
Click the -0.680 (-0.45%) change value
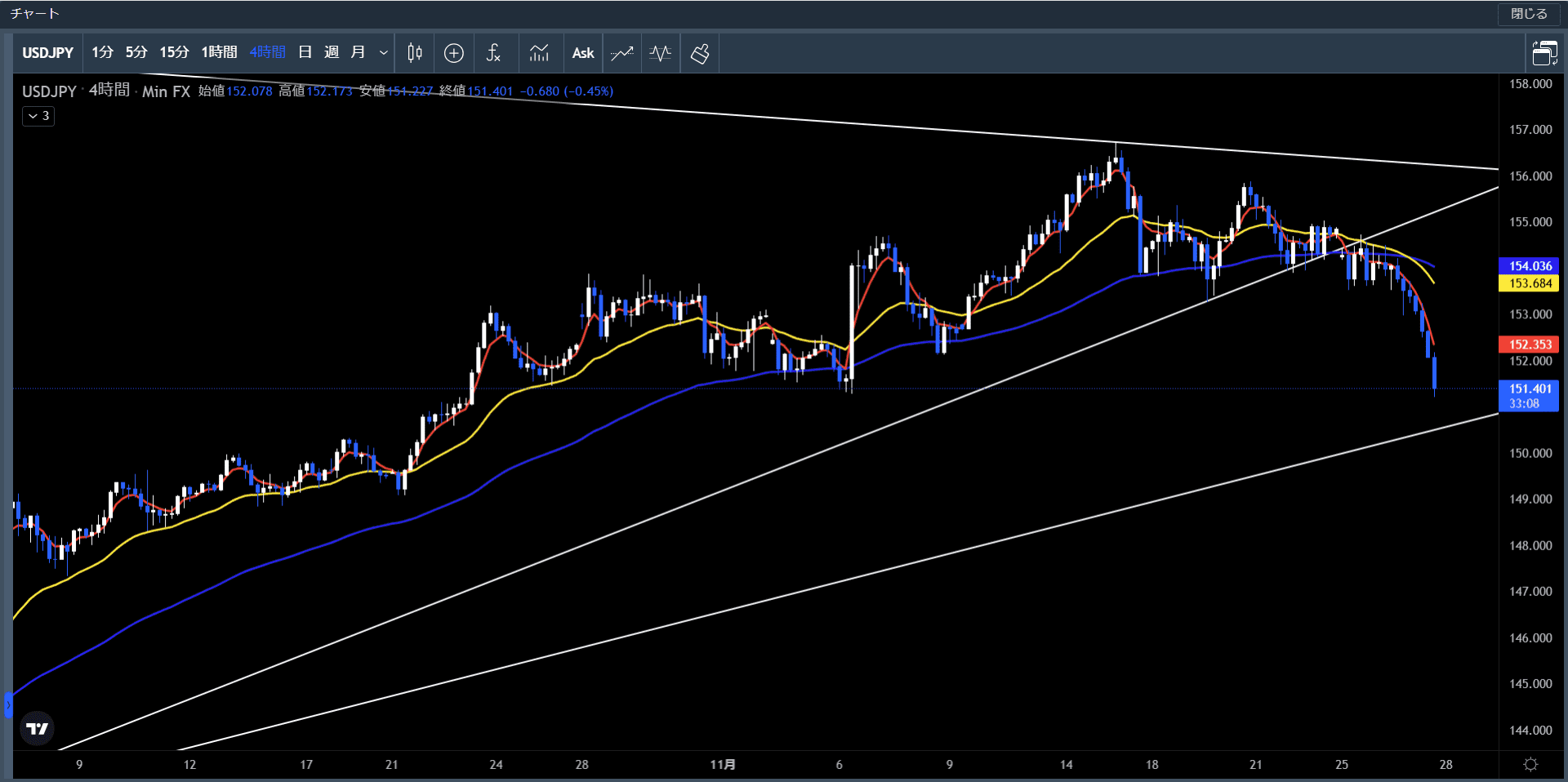click(x=567, y=91)
